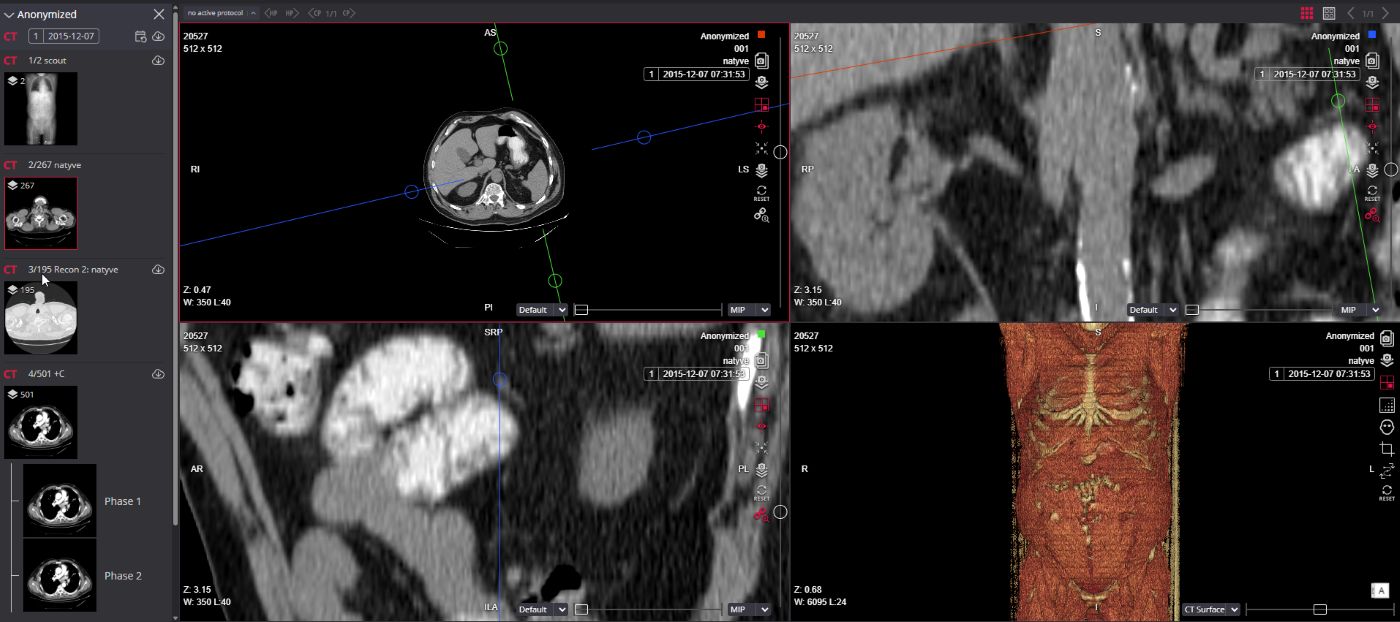Select the 2/267 natyve series thumbnail
The height and width of the screenshot is (622, 1400).
pyautogui.click(x=40, y=213)
